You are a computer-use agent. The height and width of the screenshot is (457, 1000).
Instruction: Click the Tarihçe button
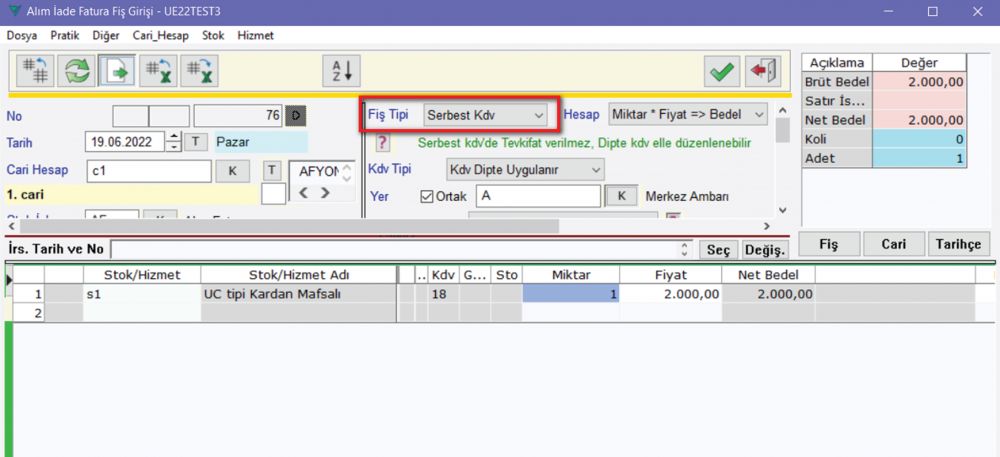point(958,243)
